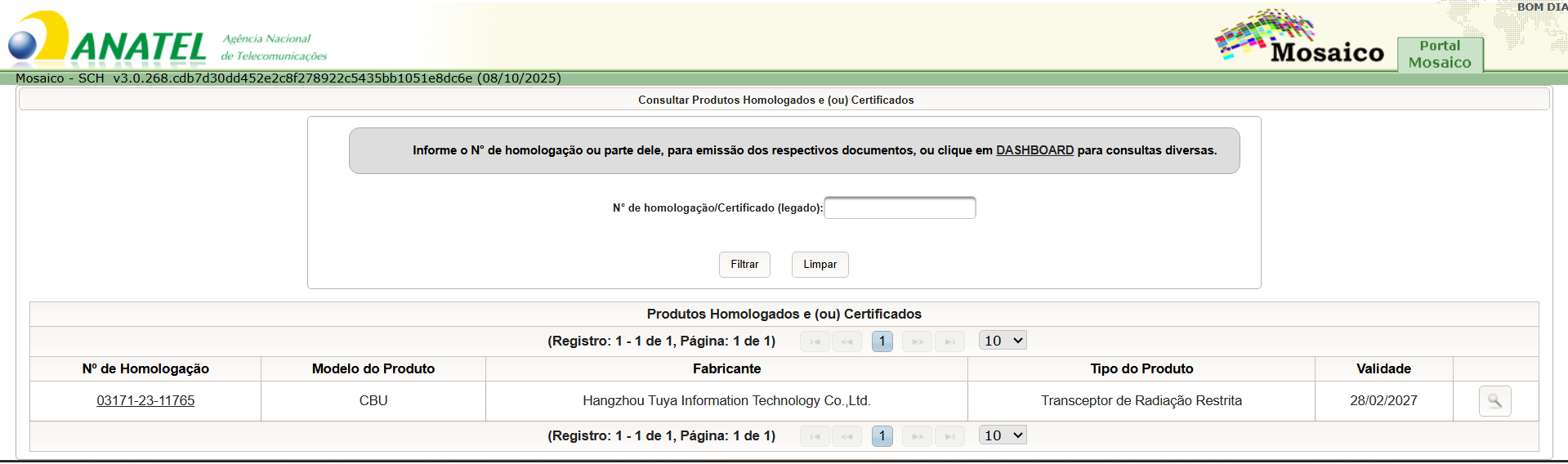Go to first page in top paginator

[x=815, y=341]
